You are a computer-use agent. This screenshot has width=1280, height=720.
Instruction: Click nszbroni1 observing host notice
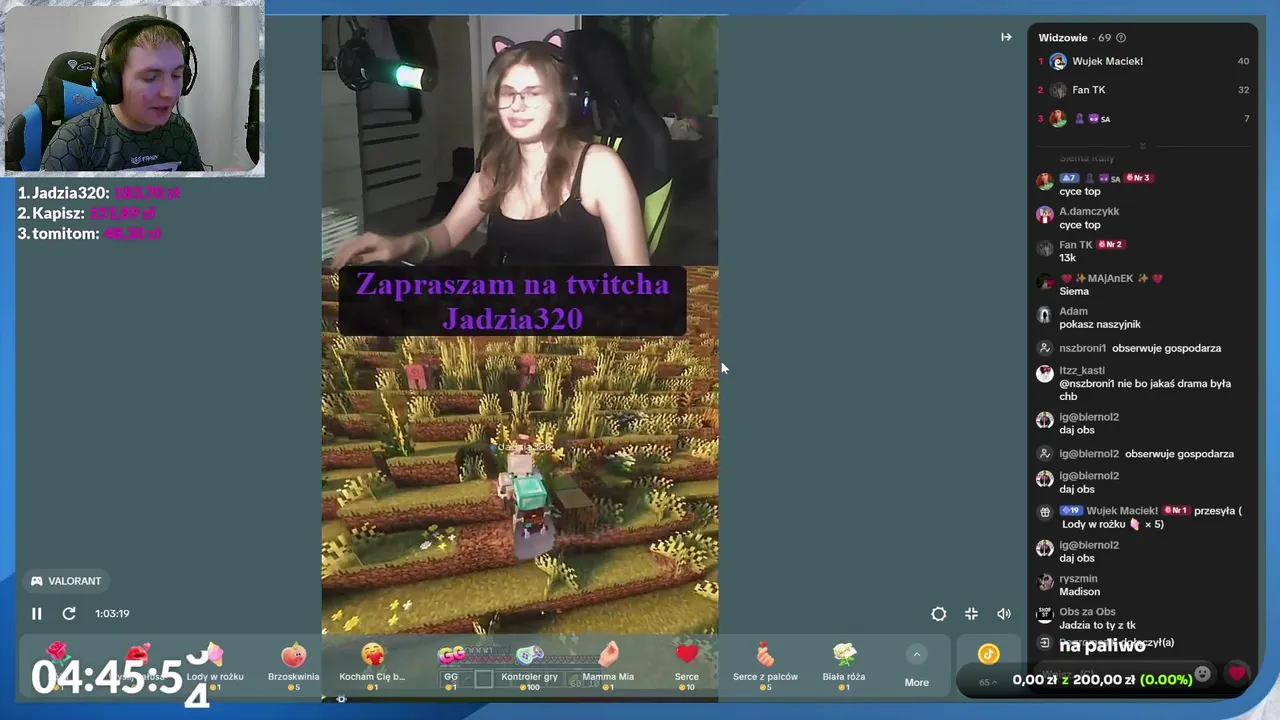tap(1140, 348)
